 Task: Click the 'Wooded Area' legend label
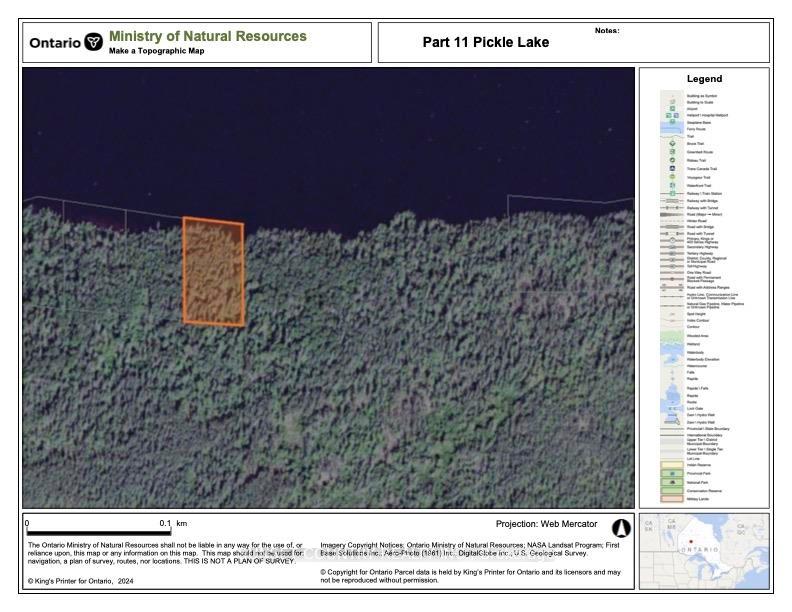[x=698, y=336]
